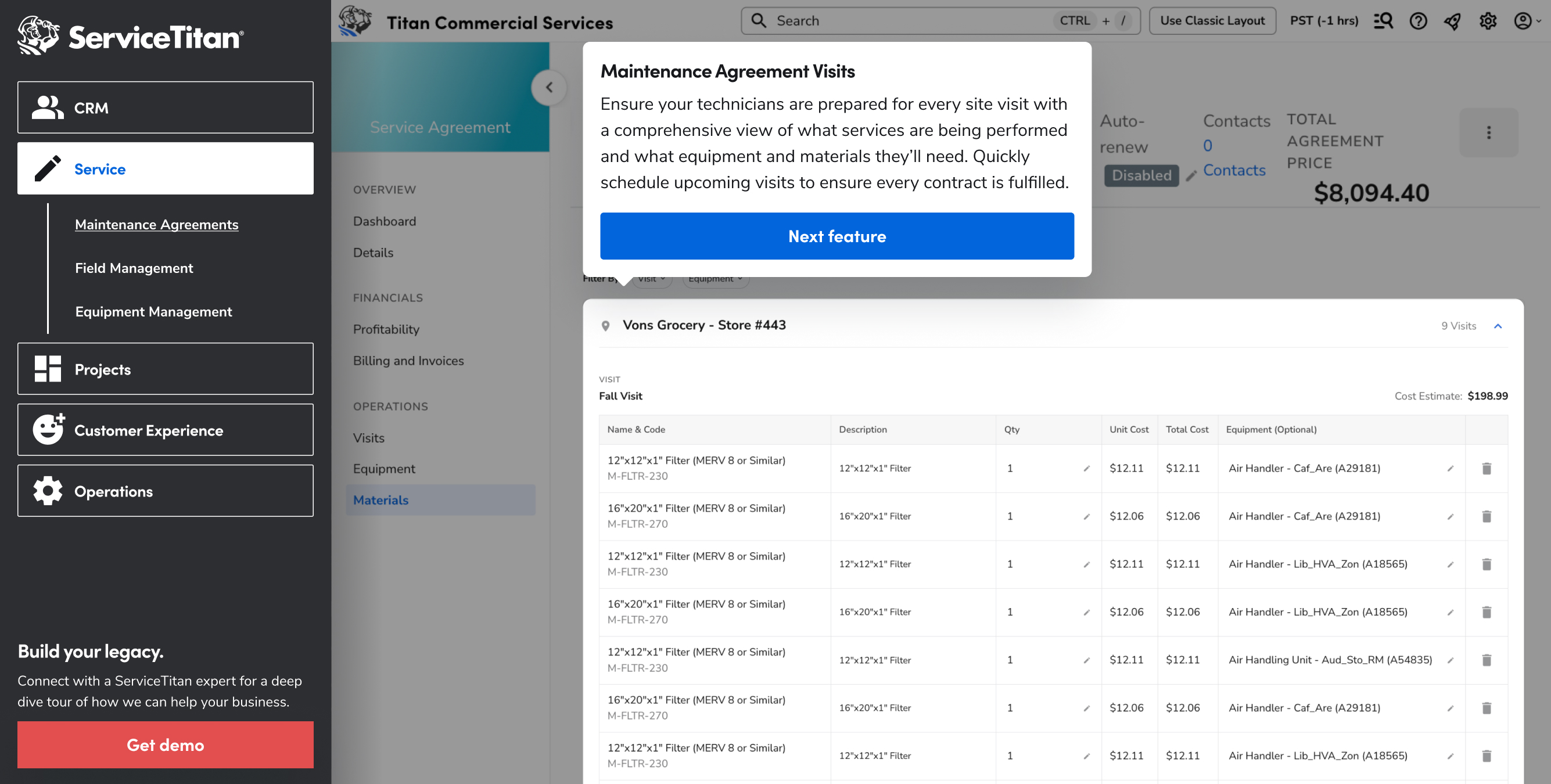This screenshot has width=1551, height=784.
Task: Collapse the sidebar with back chevron
Action: pos(548,88)
